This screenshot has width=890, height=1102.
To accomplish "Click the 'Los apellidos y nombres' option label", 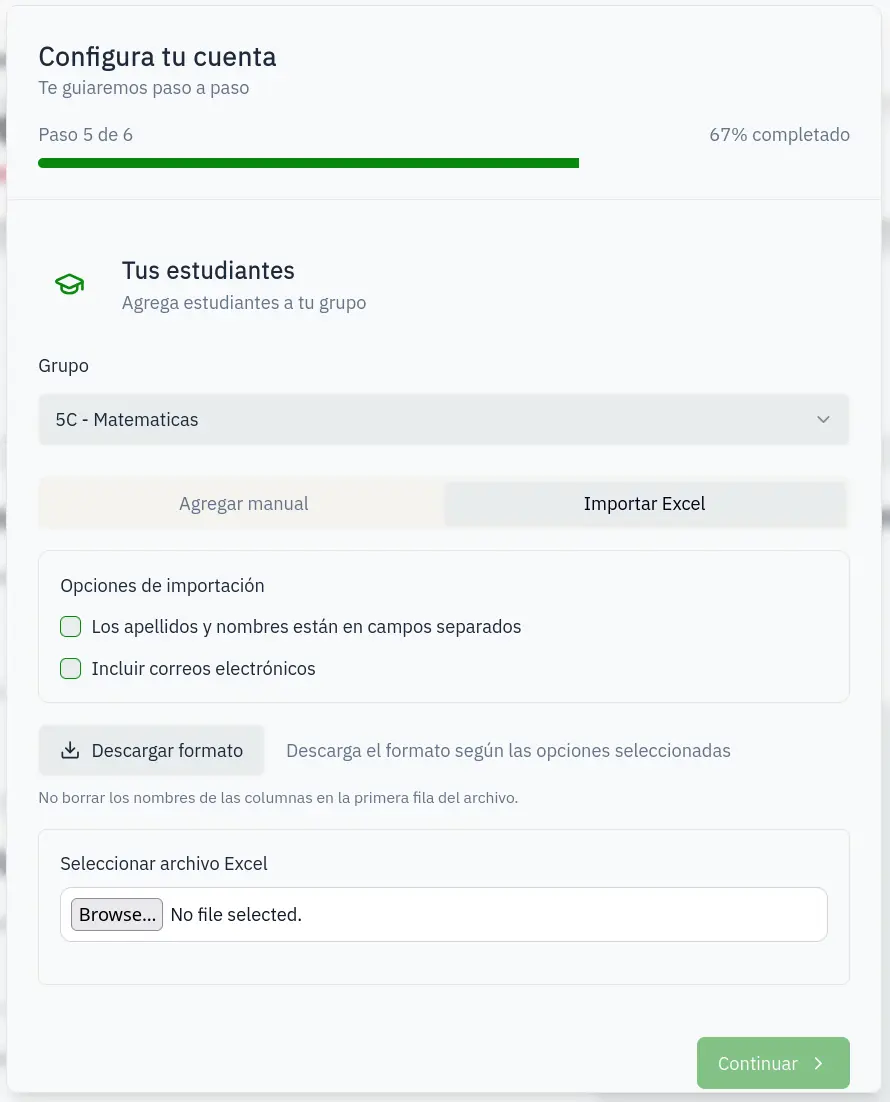I will pos(306,627).
